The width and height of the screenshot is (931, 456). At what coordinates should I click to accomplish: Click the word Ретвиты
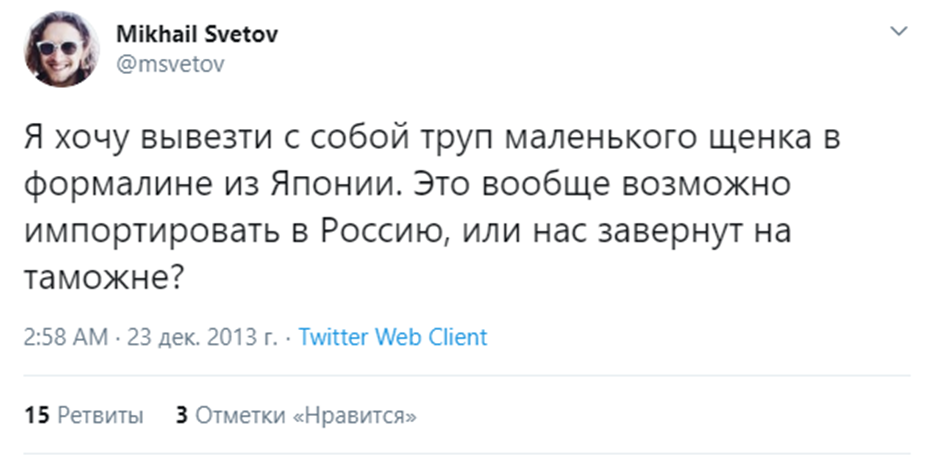tap(100, 414)
